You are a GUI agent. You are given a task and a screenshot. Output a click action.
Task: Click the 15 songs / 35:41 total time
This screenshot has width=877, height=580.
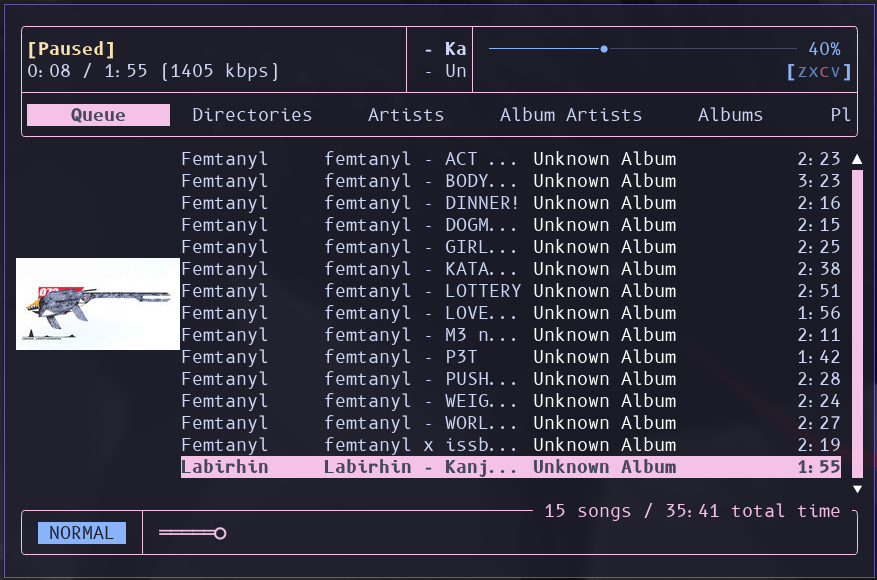click(692, 511)
